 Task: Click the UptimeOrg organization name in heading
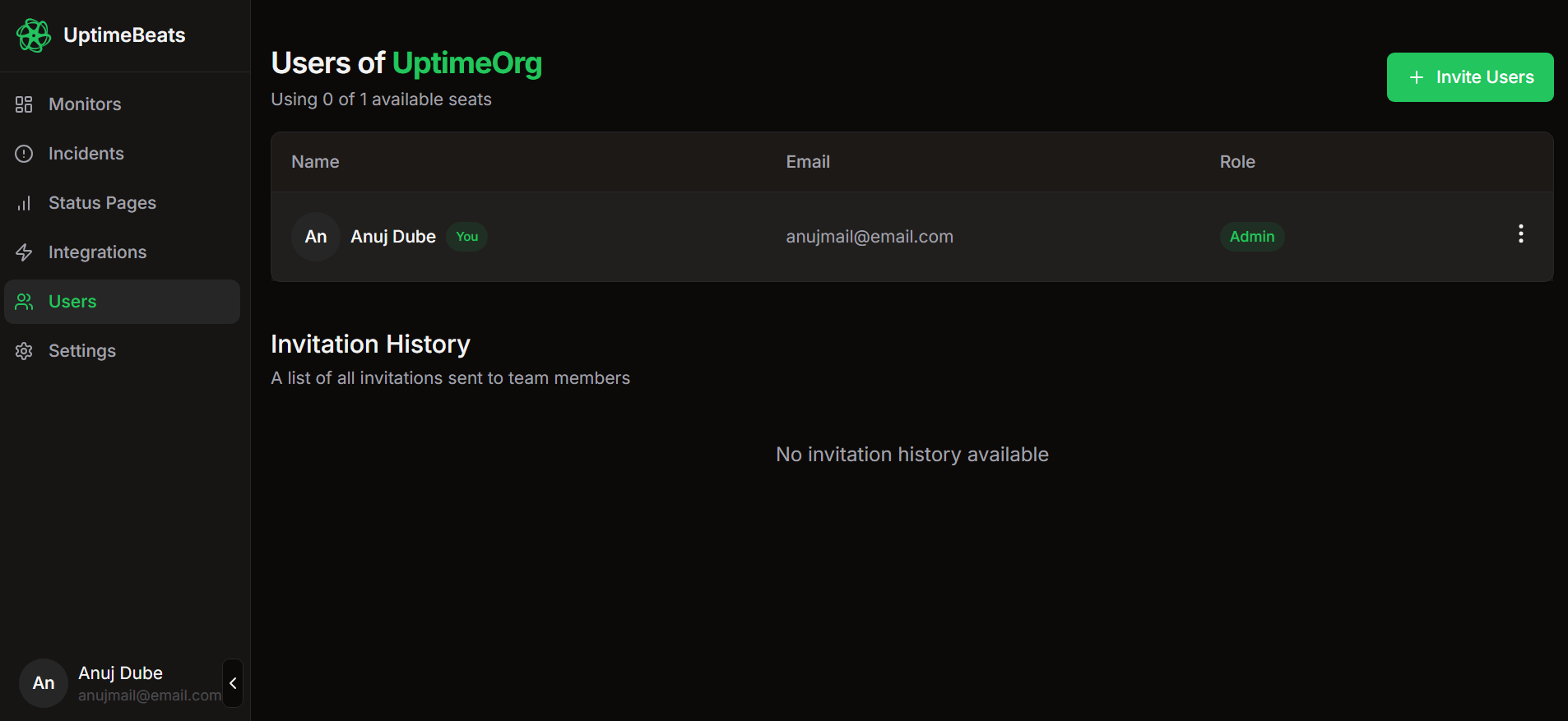coord(466,63)
